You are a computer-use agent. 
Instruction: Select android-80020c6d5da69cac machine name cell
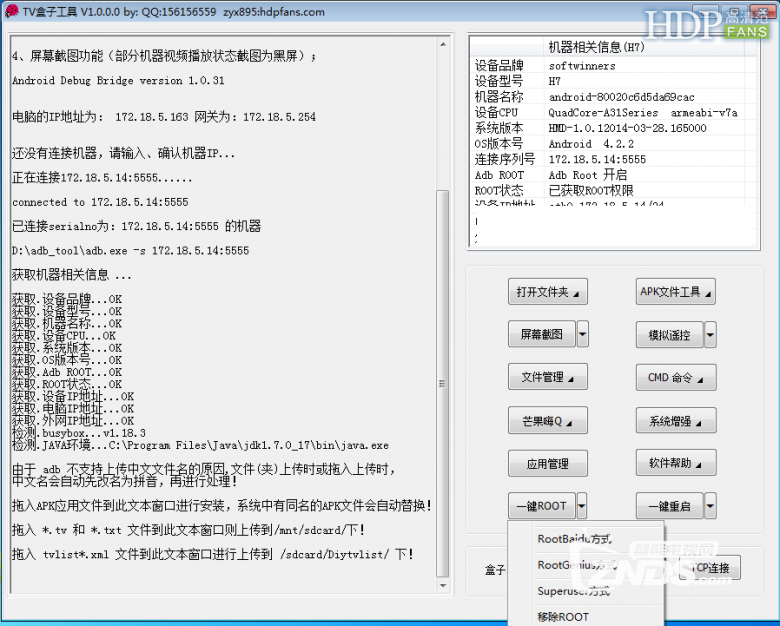[644, 97]
